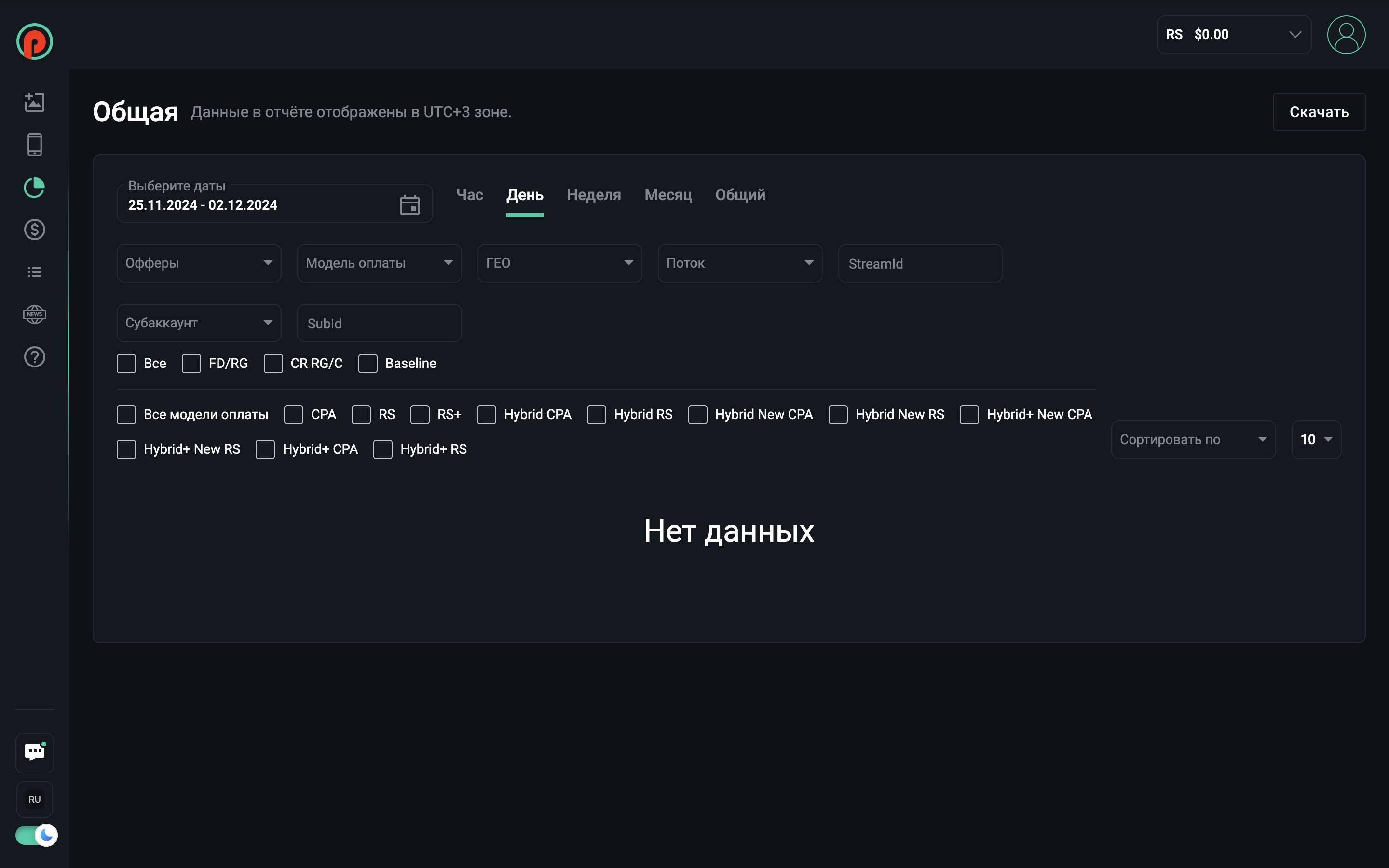Viewport: 1389px width, 868px height.
Task: Click the StreamId input field
Action: pyautogui.click(x=920, y=263)
